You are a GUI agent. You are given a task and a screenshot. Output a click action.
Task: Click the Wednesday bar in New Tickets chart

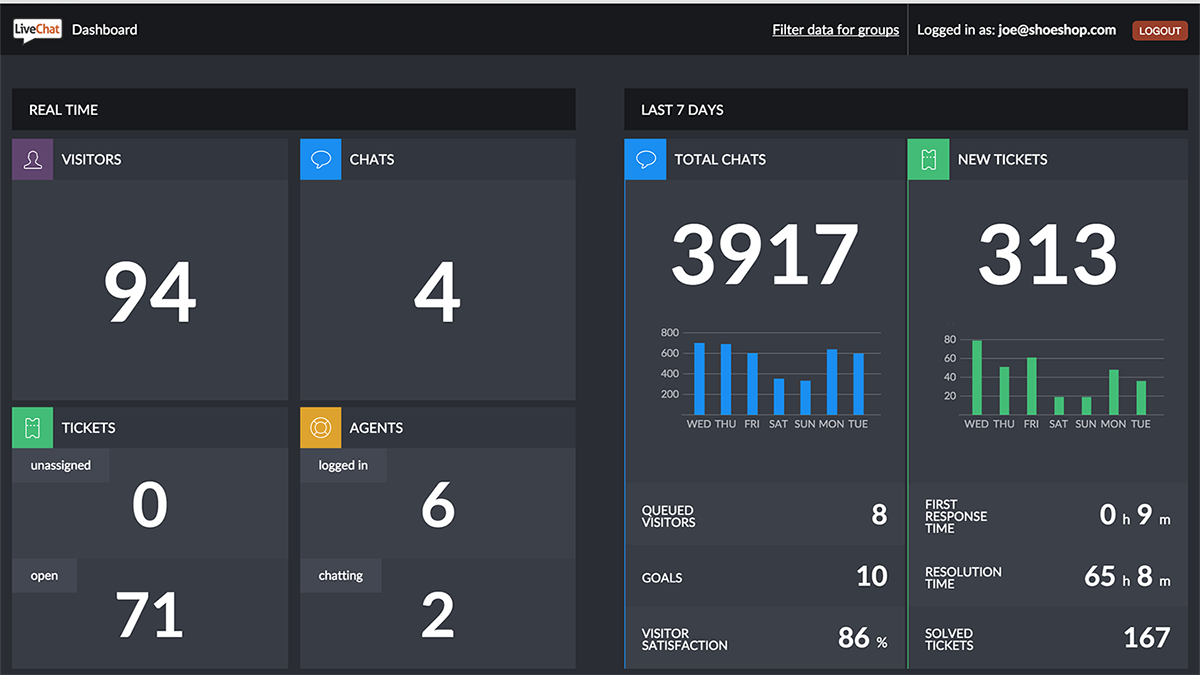point(977,378)
